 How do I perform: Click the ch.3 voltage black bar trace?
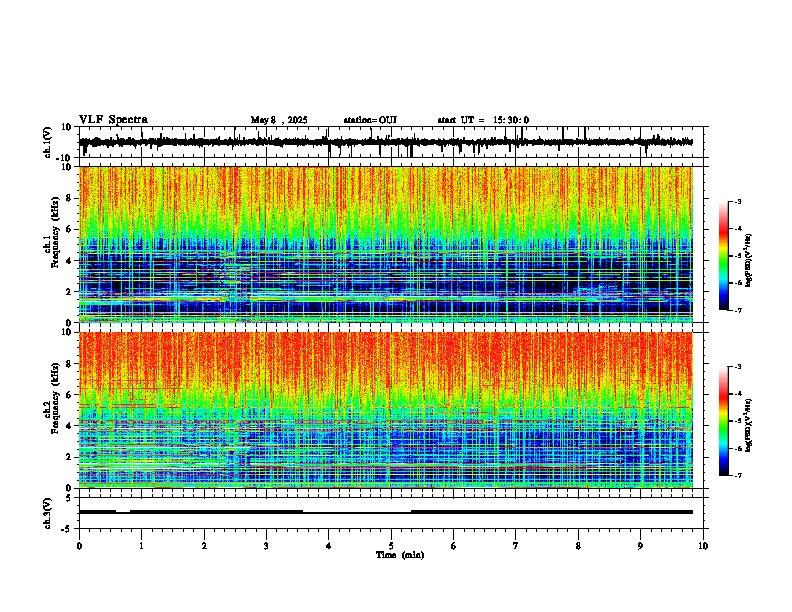pyautogui.click(x=385, y=512)
